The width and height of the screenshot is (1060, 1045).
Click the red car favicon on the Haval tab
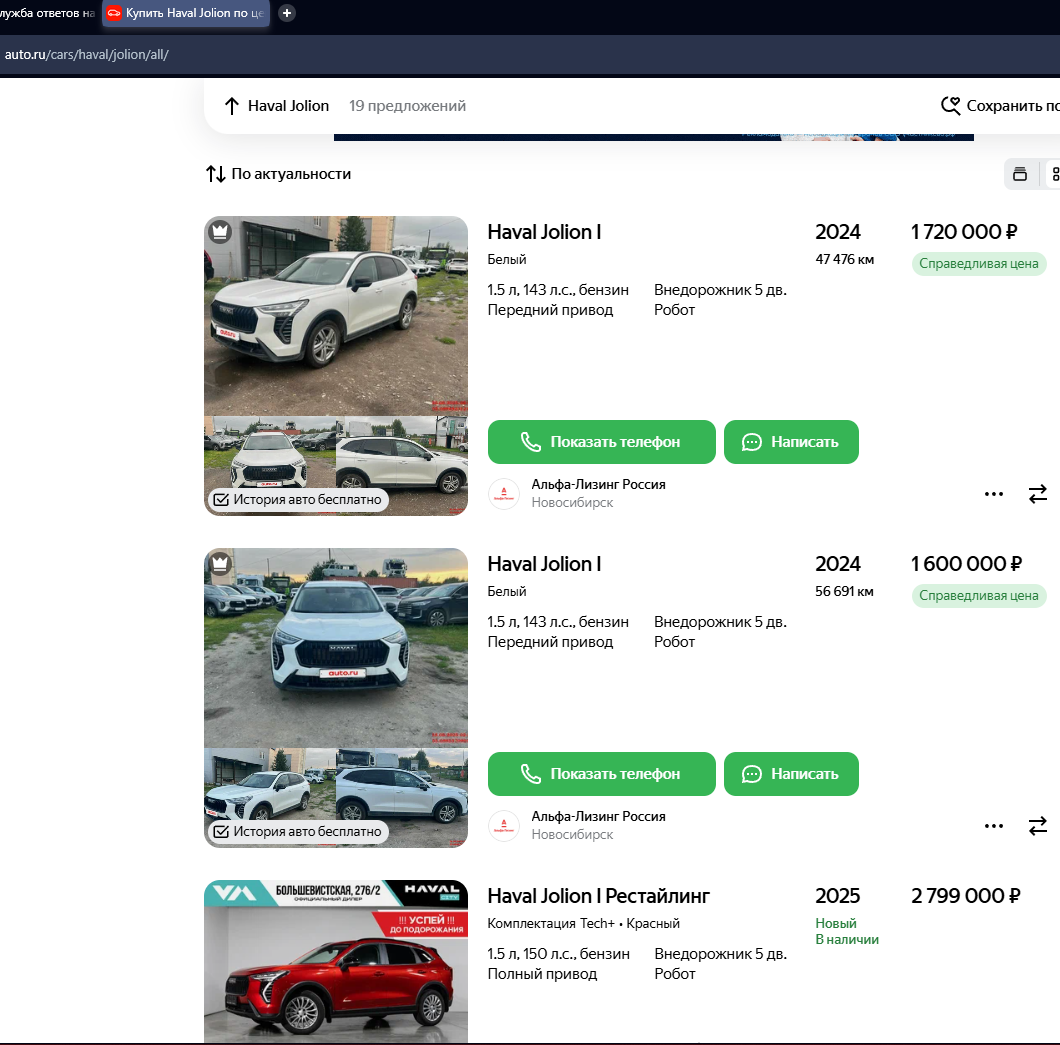click(x=114, y=13)
